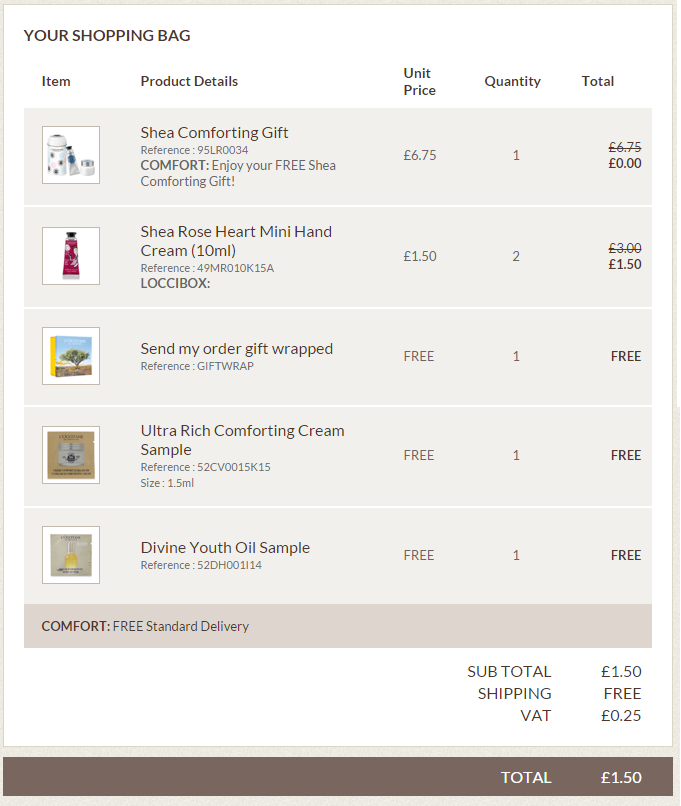Image resolution: width=681 pixels, height=806 pixels.
Task: Click reference code 95LR0034
Action: point(223,150)
